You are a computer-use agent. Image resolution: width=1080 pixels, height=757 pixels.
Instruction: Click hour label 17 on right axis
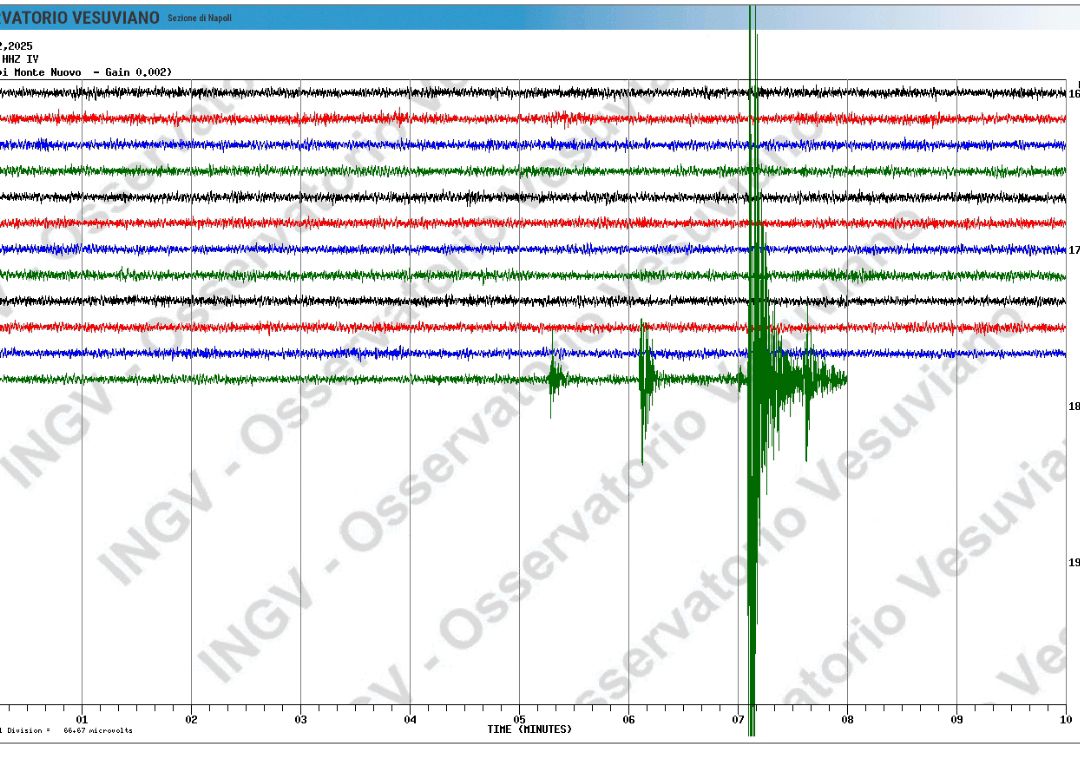(1073, 250)
